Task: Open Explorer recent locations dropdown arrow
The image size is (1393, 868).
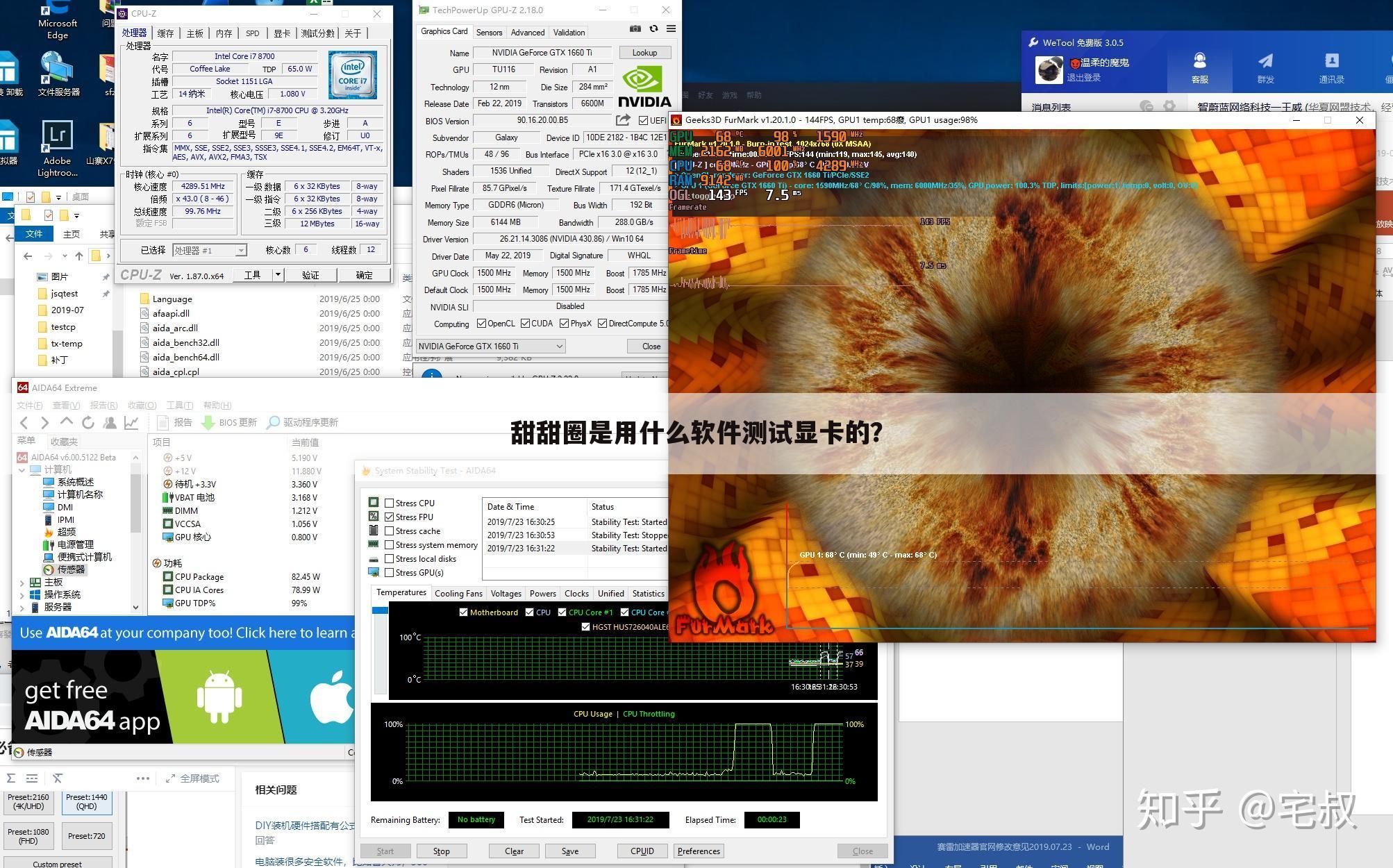Action: [64, 256]
